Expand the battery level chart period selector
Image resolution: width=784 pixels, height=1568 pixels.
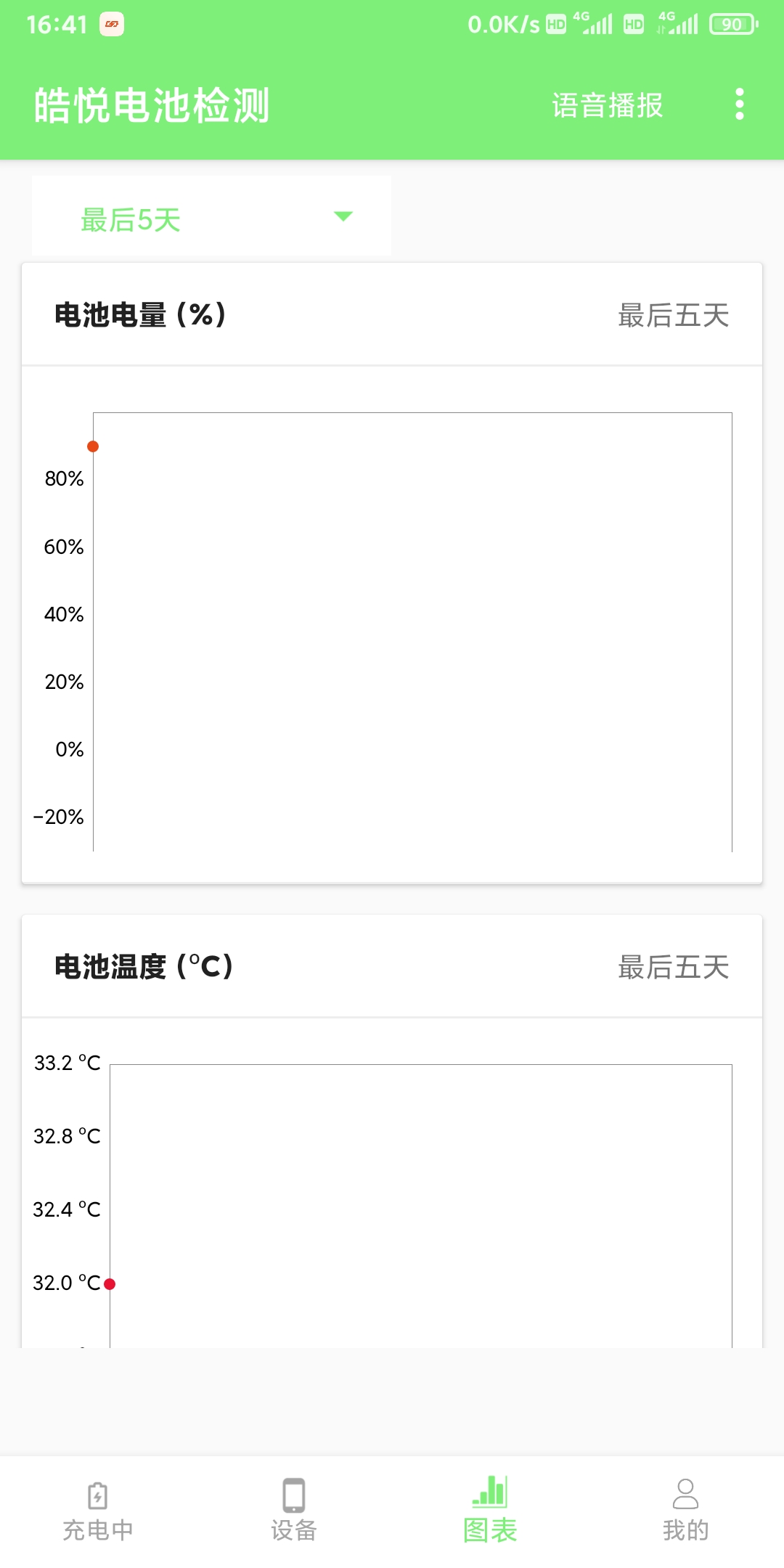(x=211, y=216)
